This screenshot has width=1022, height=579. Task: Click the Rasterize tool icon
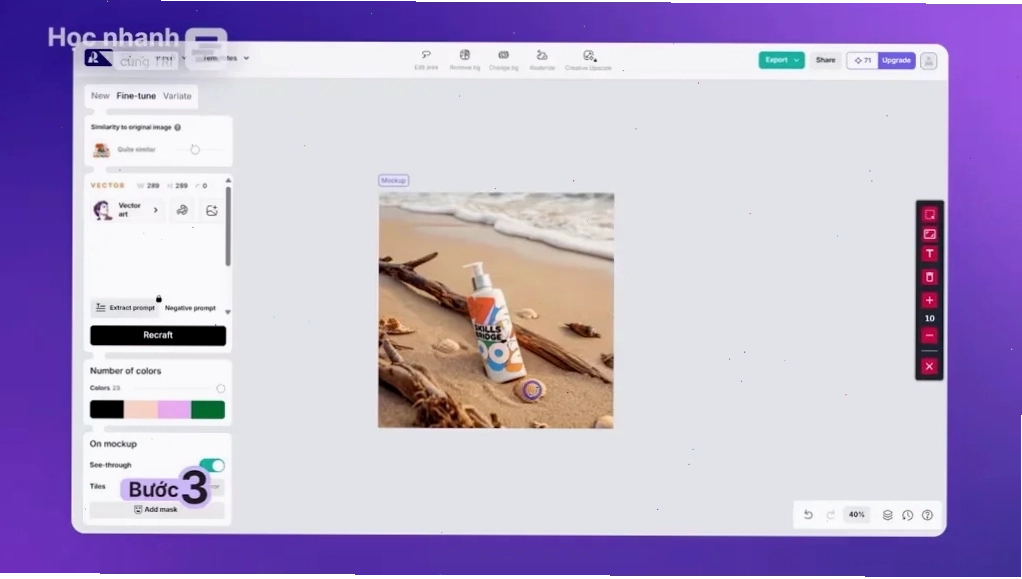point(542,55)
